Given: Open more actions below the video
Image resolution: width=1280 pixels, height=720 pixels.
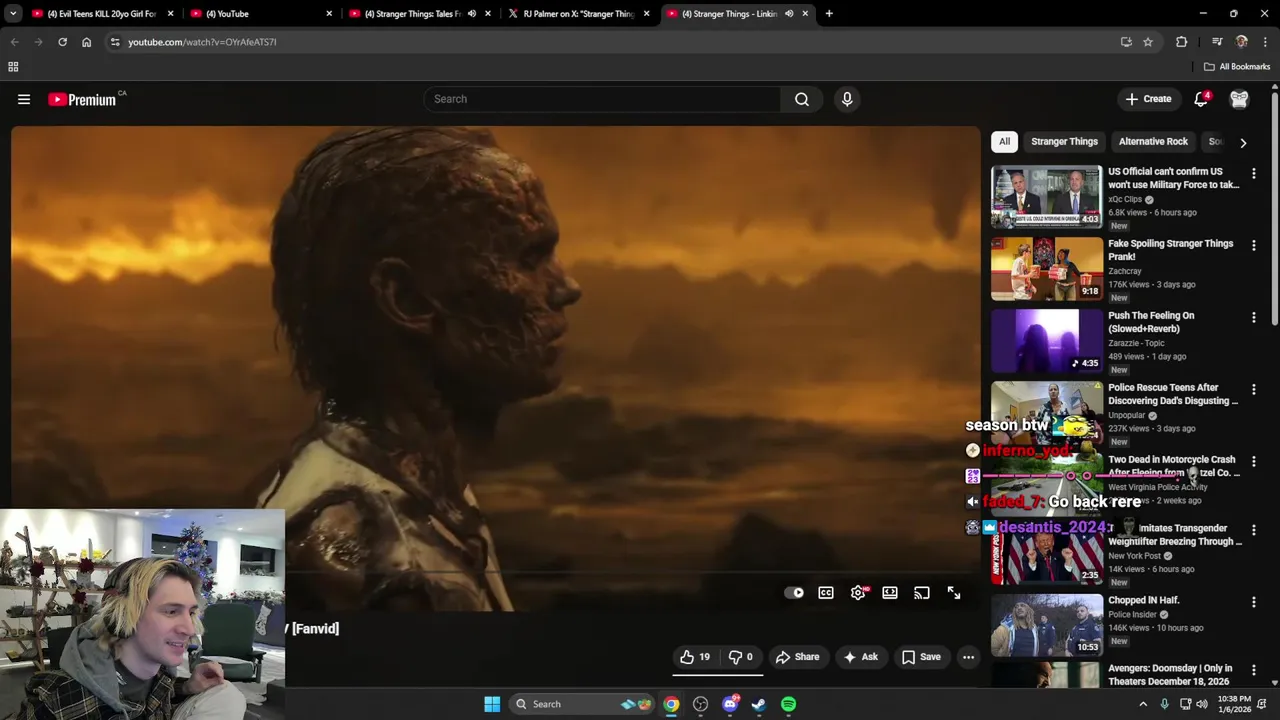Looking at the screenshot, I should point(968,657).
